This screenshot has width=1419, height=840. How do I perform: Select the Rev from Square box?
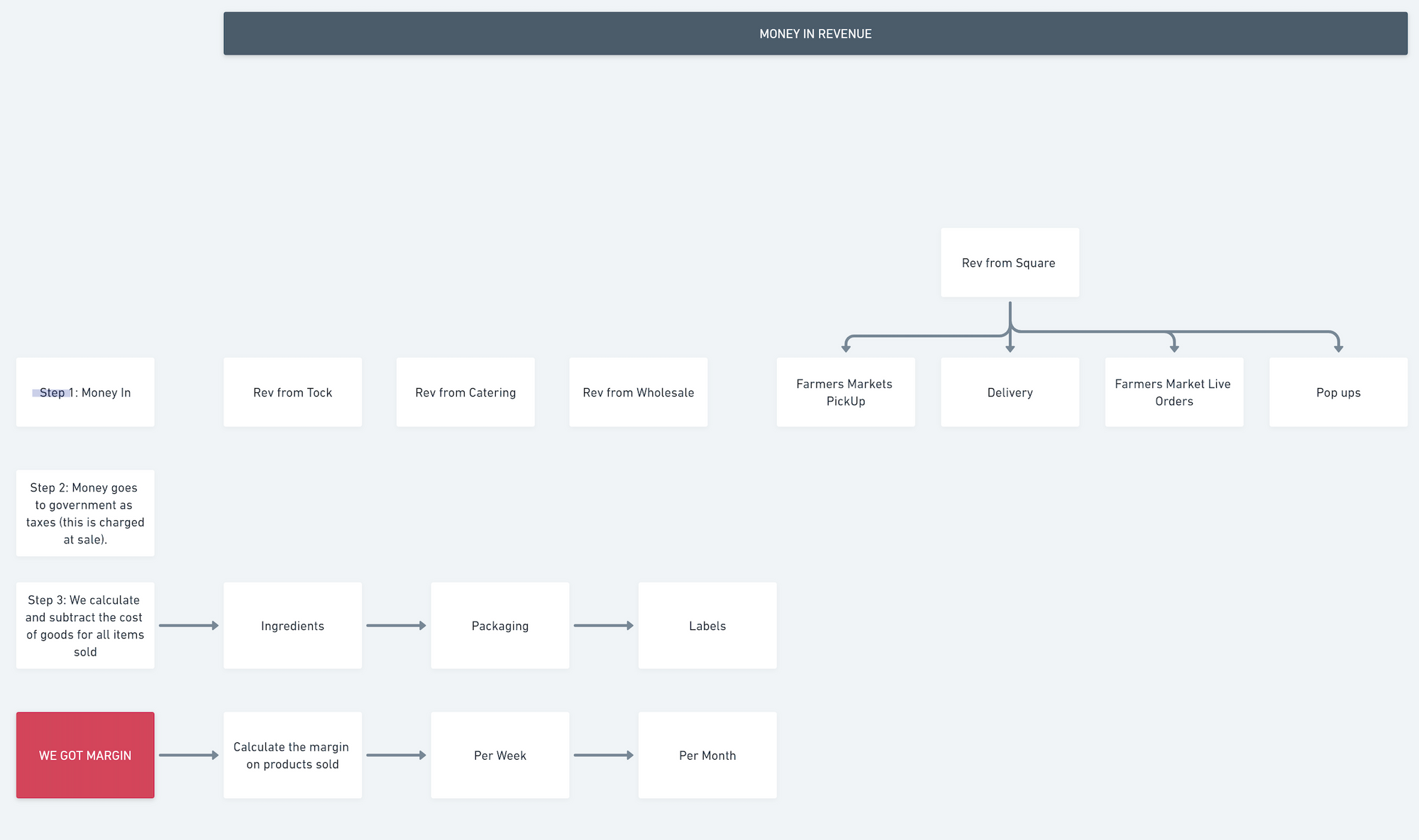click(1009, 262)
